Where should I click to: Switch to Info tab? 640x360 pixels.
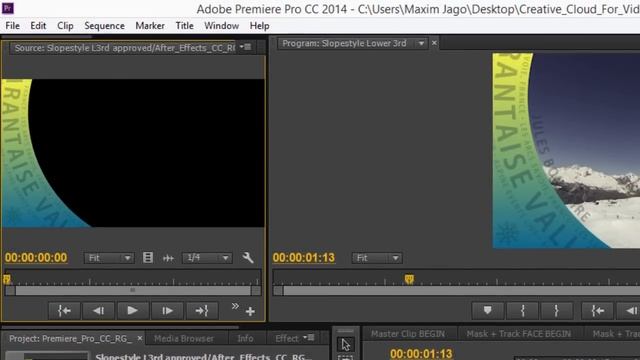coord(245,339)
